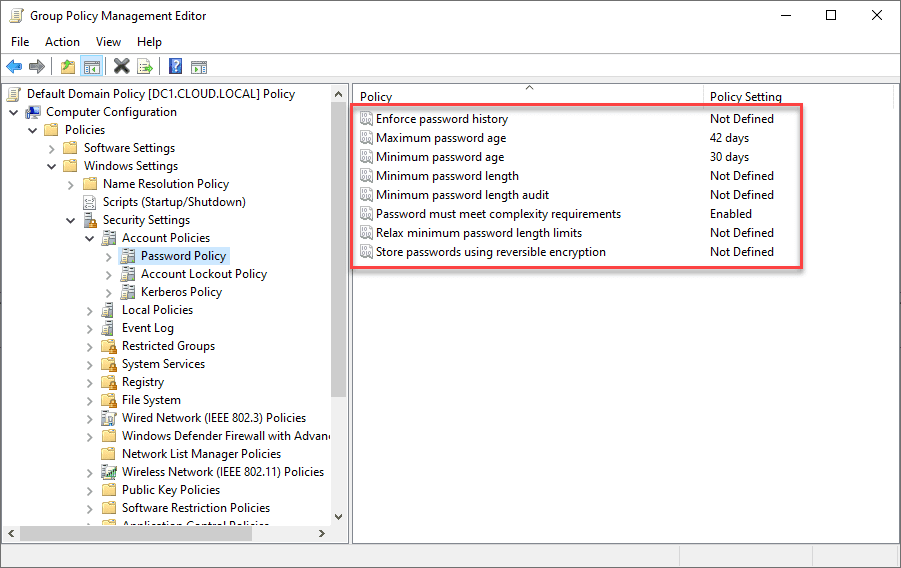Select Windows Defender Firewall tree item

(x=226, y=436)
